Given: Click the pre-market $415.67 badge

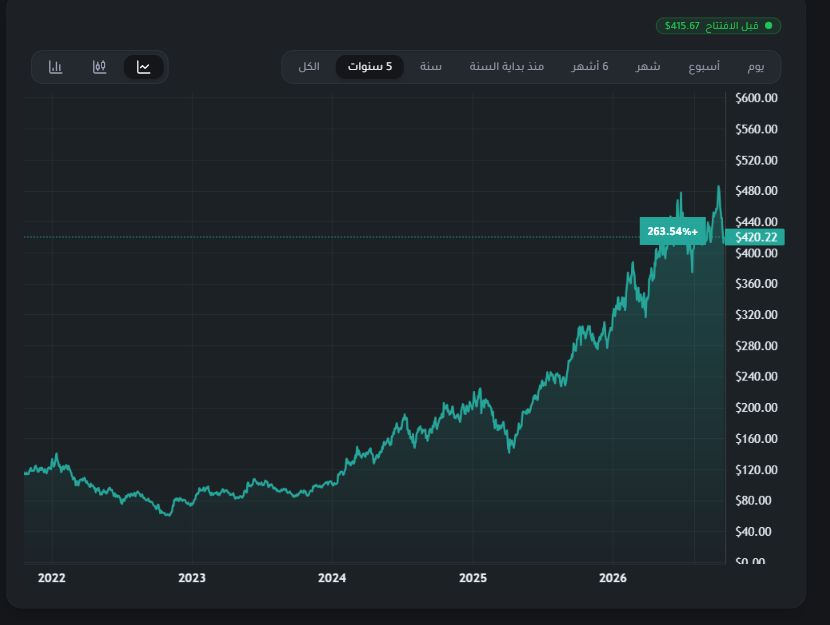Looking at the screenshot, I should pyautogui.click(x=718, y=25).
